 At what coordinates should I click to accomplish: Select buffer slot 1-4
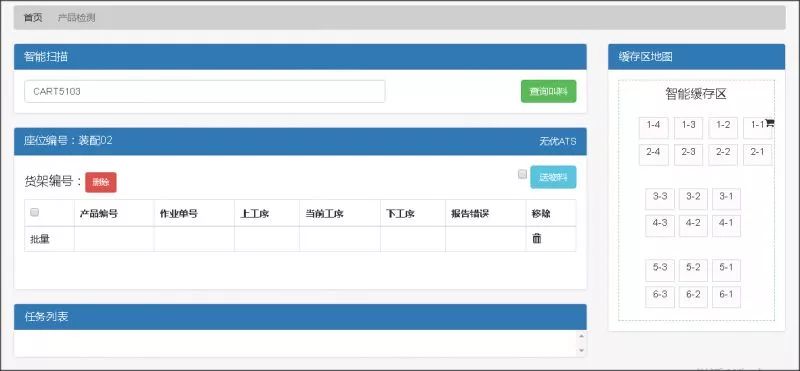click(653, 128)
